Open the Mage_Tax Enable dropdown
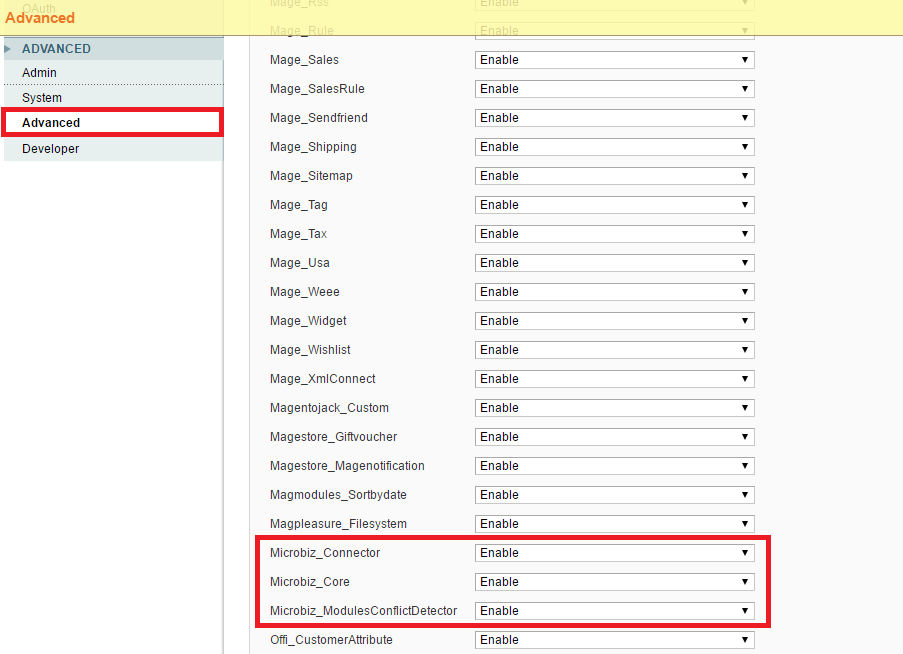Screen dimensions: 903x654 [x=614, y=234]
